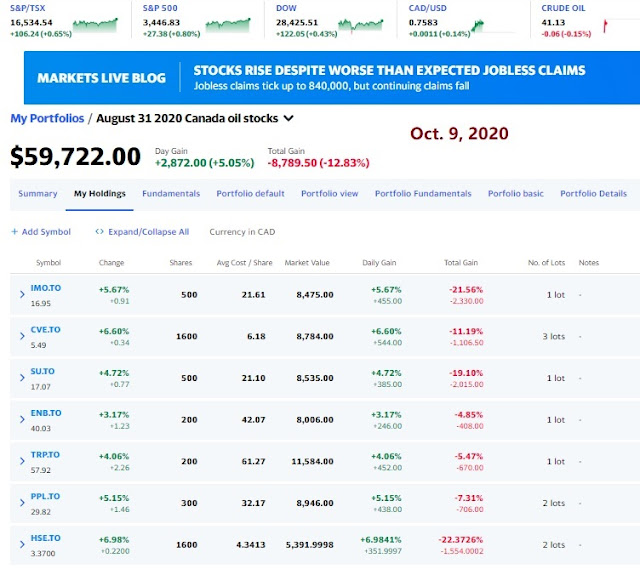The height and width of the screenshot is (575, 640).
Task: Open the HSE.TO ticker link
Action: click(45, 538)
